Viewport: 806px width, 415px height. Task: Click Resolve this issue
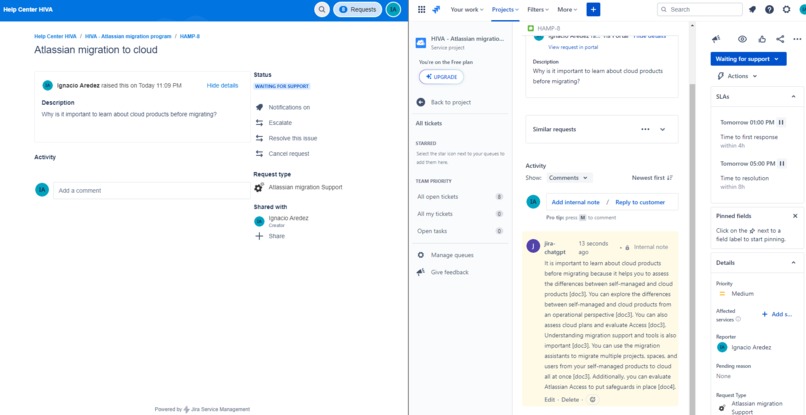point(286,138)
